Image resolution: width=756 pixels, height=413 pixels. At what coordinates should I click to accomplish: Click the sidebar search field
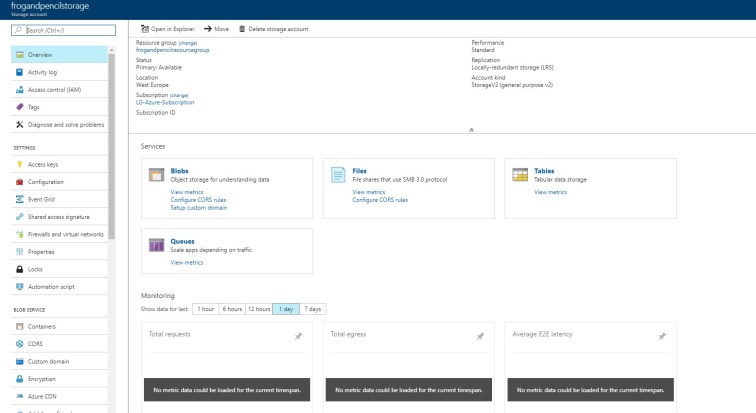pos(58,29)
